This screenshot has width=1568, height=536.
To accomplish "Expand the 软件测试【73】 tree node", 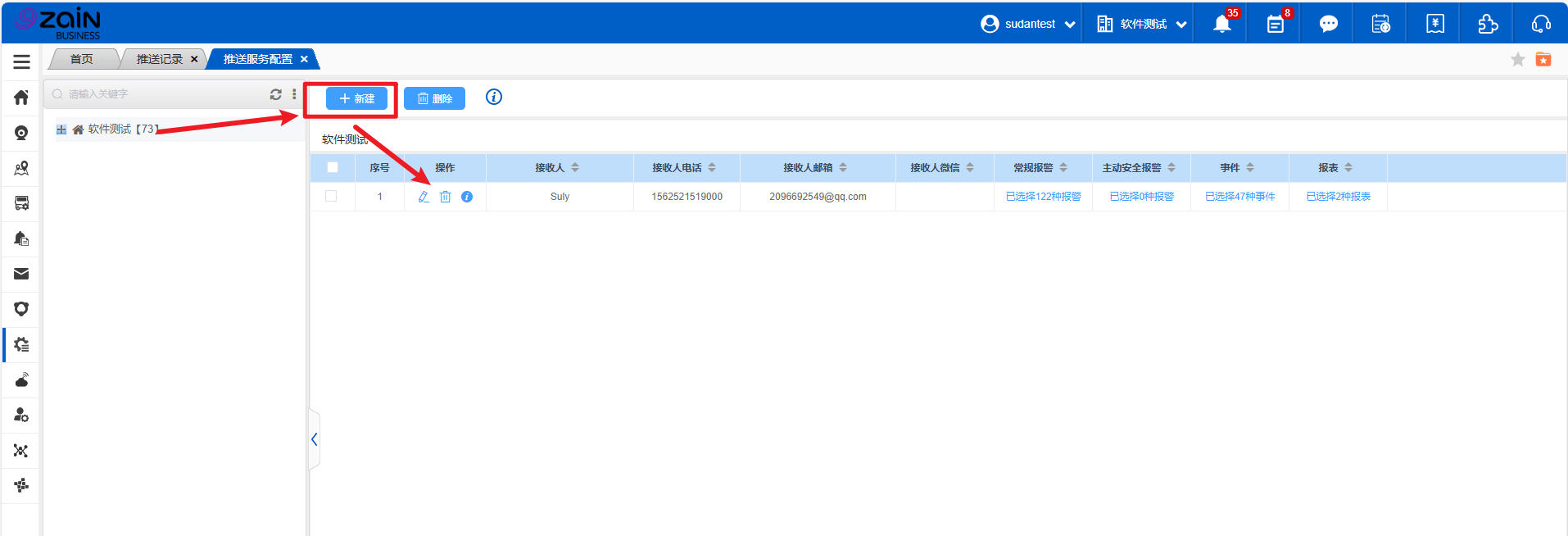I will [61, 129].
